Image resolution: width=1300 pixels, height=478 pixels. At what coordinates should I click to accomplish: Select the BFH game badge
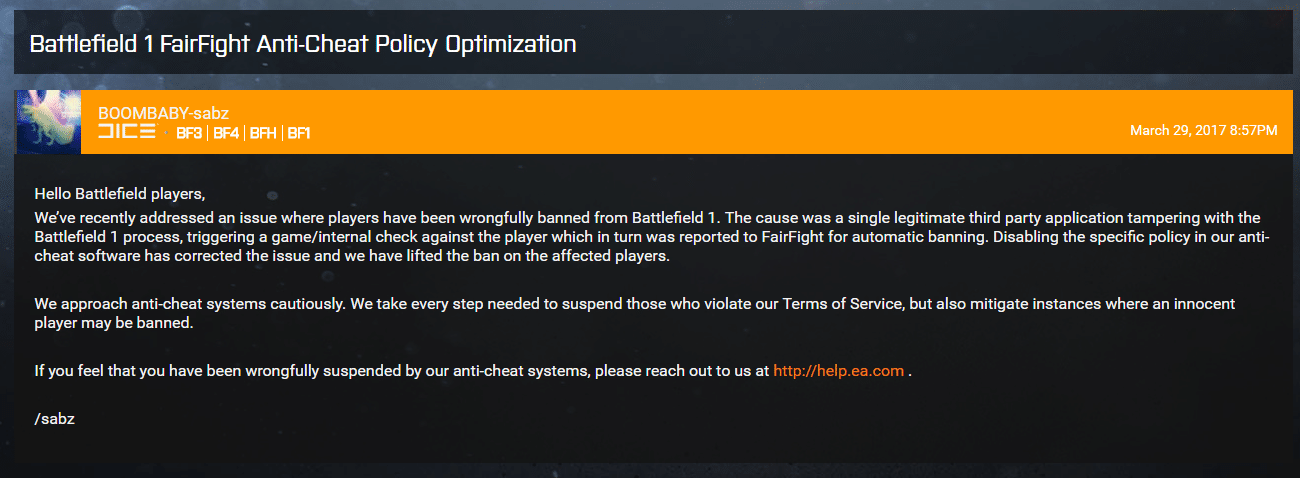pos(264,133)
